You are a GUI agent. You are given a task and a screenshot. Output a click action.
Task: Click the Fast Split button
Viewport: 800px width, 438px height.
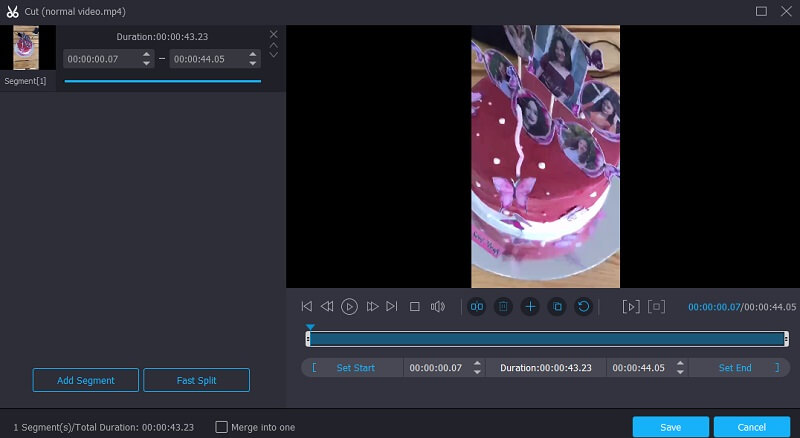pyautogui.click(x=196, y=380)
